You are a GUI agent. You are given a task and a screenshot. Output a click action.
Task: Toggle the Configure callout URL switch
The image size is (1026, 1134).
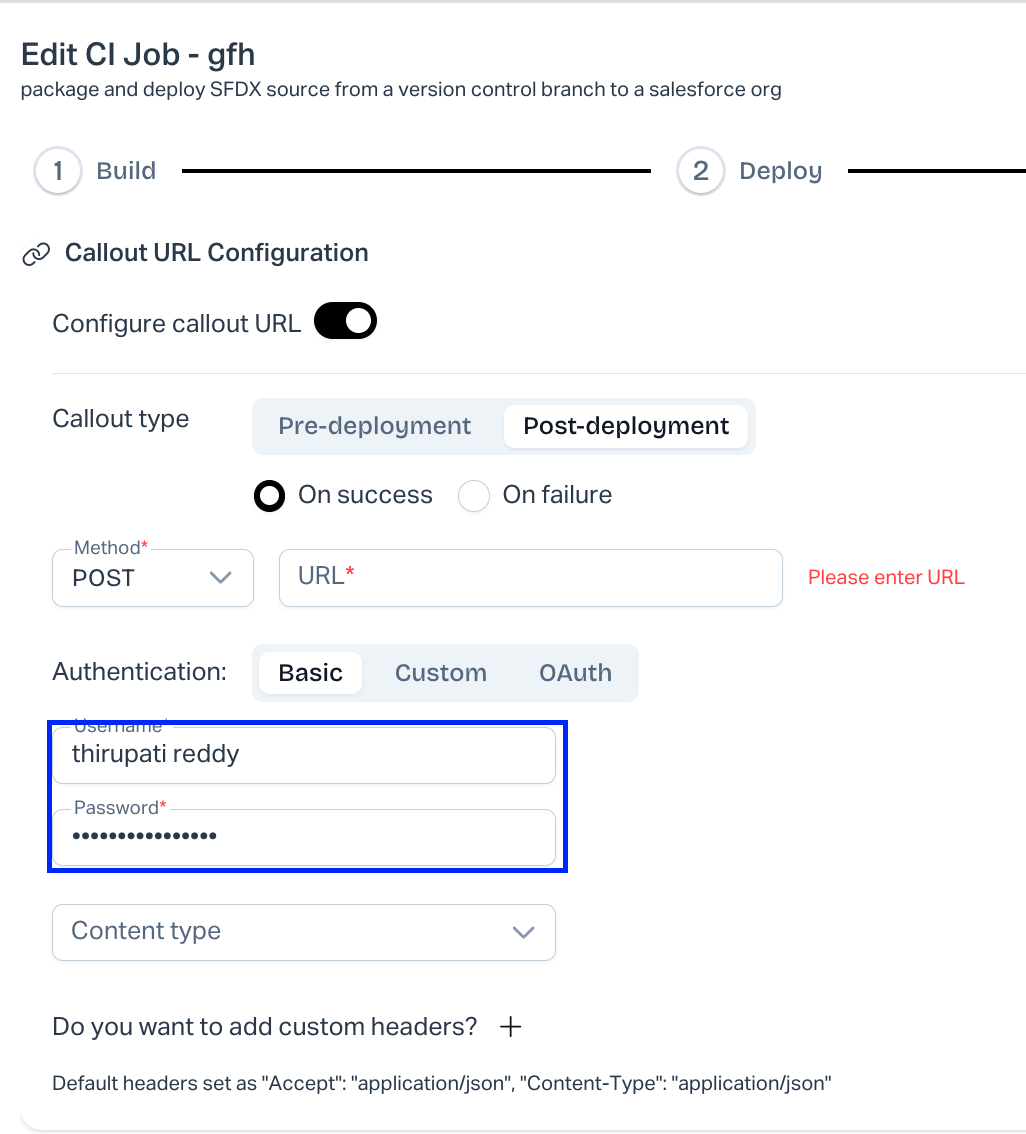[x=345, y=322]
